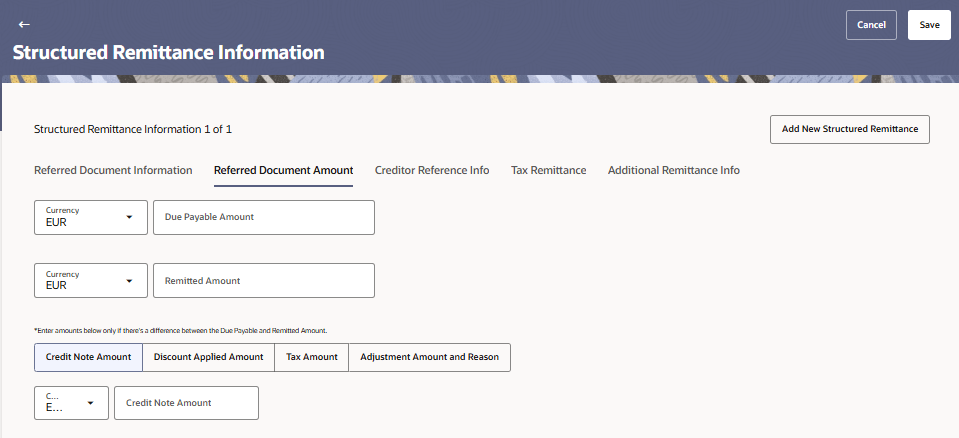This screenshot has height=438, width=959.
Task: Open the Creditor Reference Info tab
Action: tap(432, 170)
